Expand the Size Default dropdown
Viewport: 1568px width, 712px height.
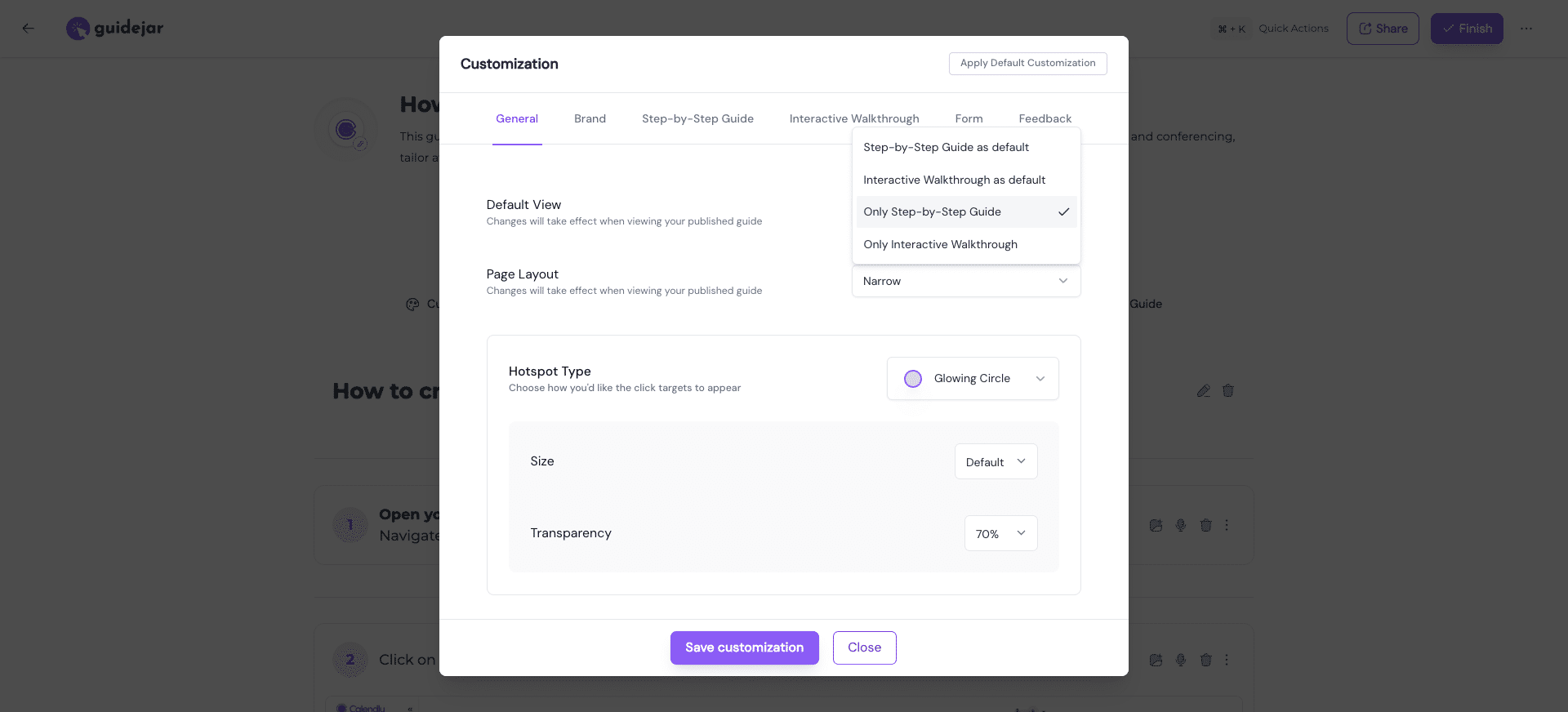click(x=996, y=462)
